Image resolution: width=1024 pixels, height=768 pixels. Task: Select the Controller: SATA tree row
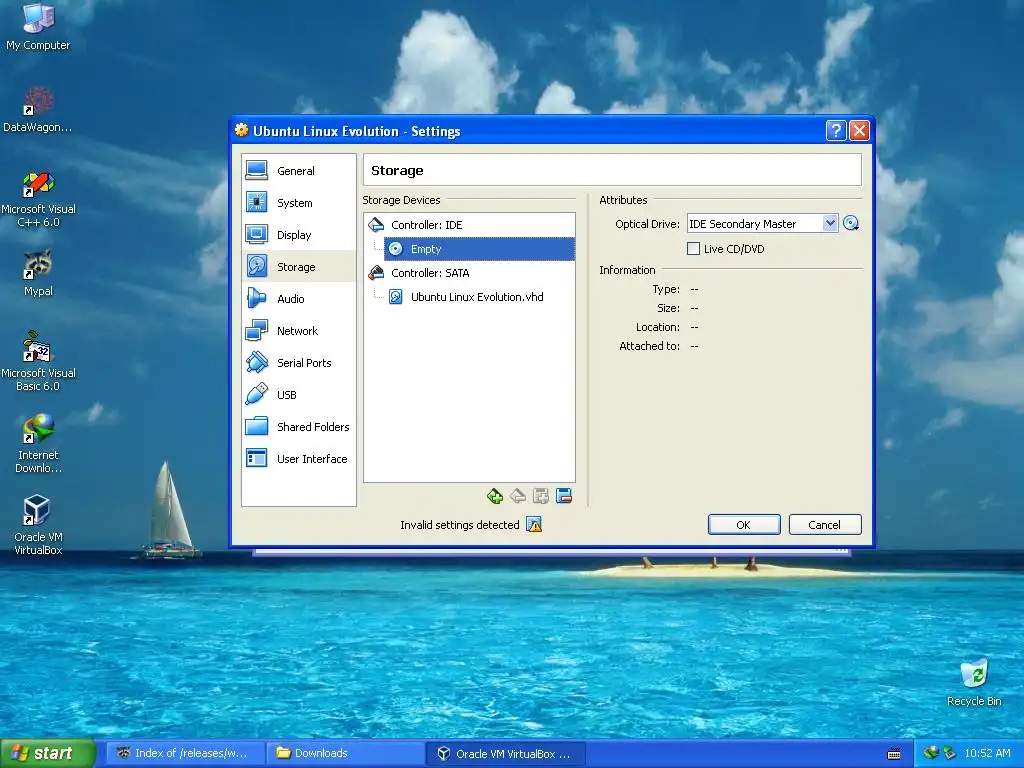(469, 273)
